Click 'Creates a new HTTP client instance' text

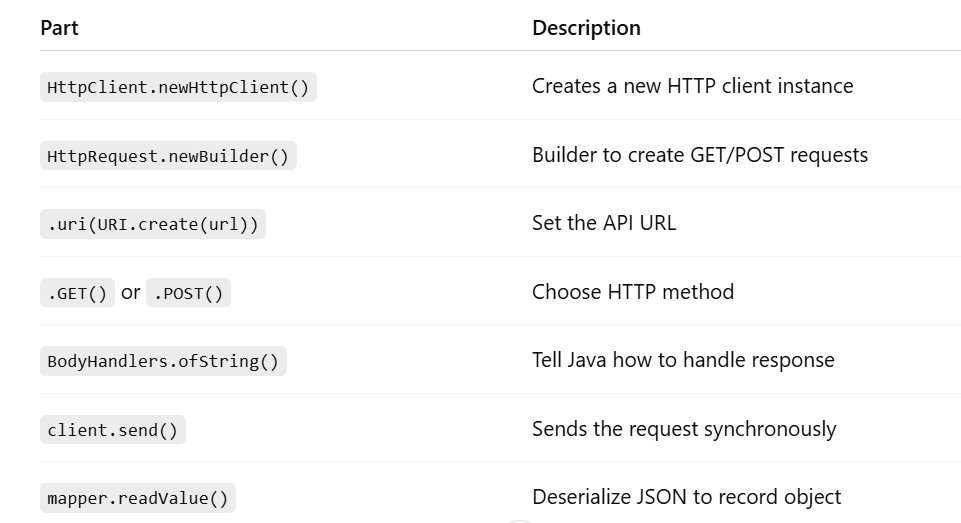(x=692, y=86)
